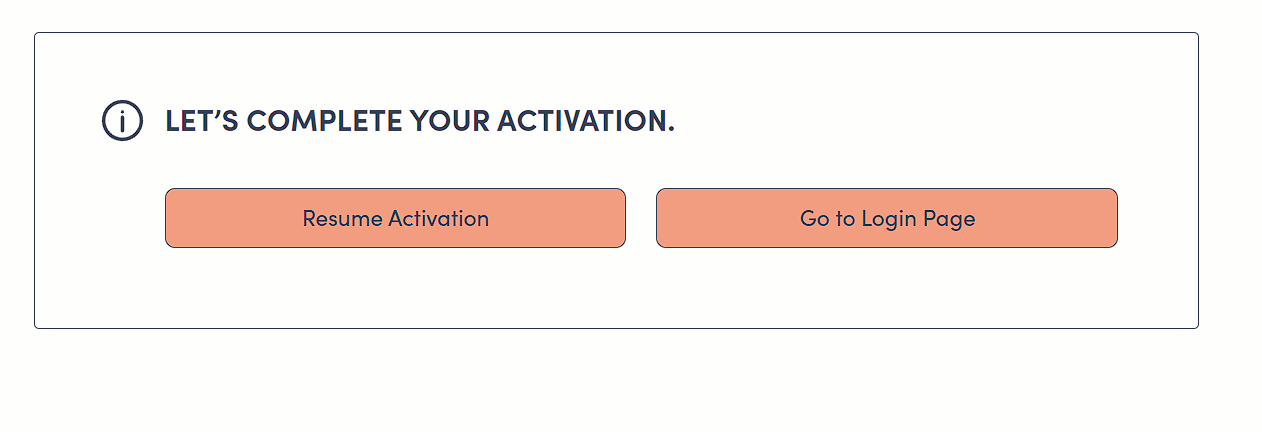The height and width of the screenshot is (432, 1262).
Task: Resume the activation process
Action: [395, 218]
